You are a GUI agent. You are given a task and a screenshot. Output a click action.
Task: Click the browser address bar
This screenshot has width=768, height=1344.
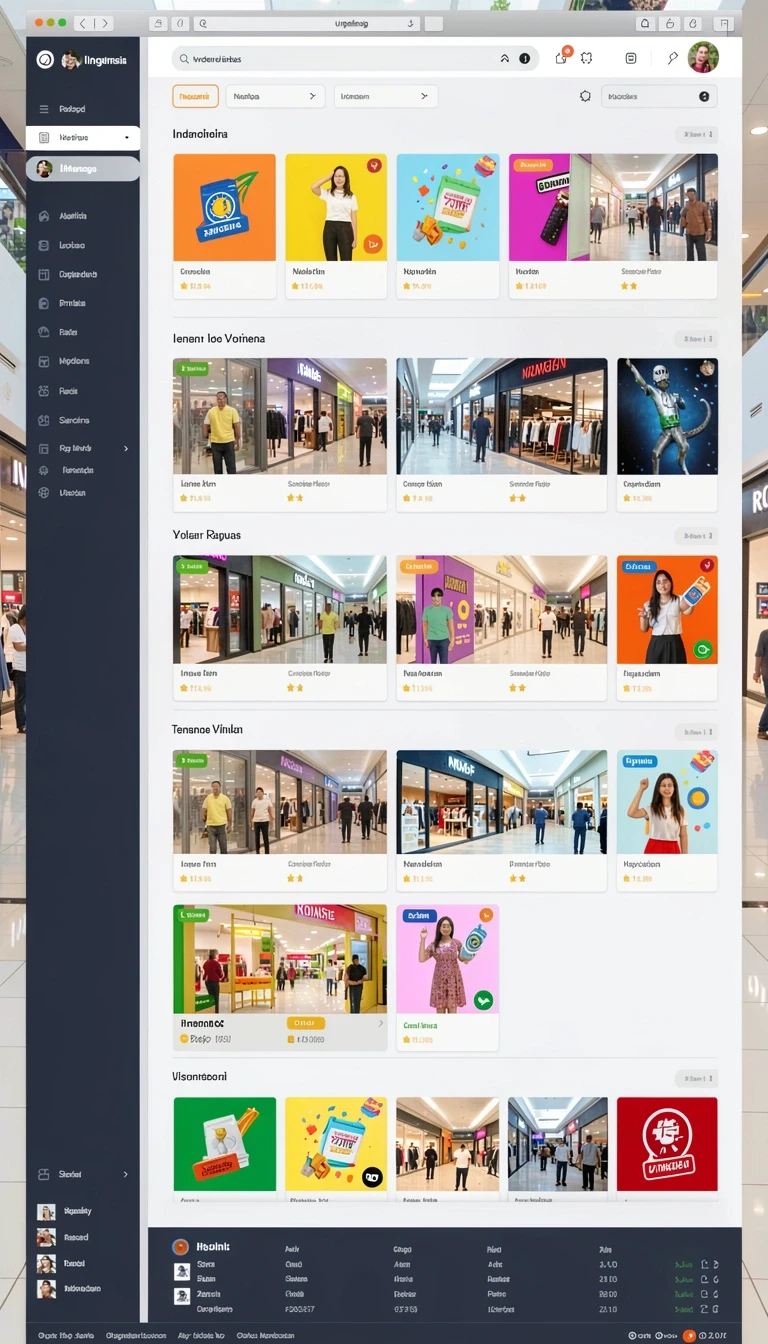[x=306, y=22]
